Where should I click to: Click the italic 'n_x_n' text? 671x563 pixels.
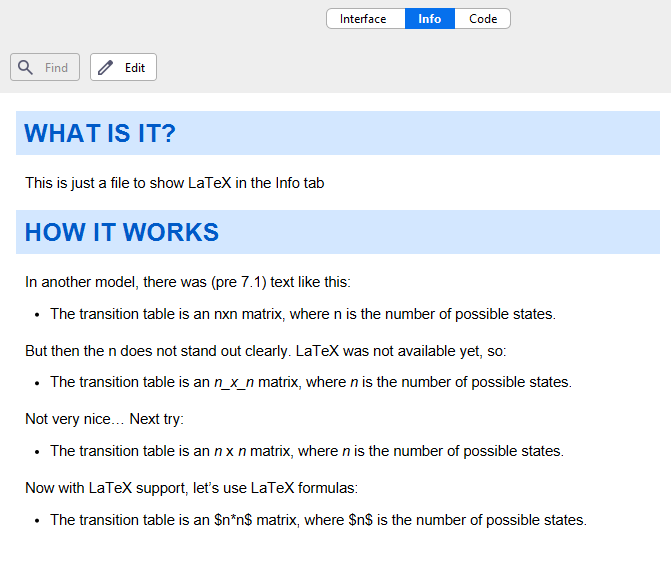click(234, 382)
